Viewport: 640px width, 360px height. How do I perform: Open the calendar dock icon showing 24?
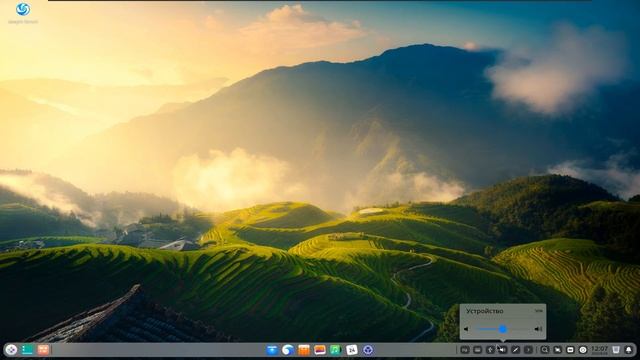pyautogui.click(x=351, y=350)
